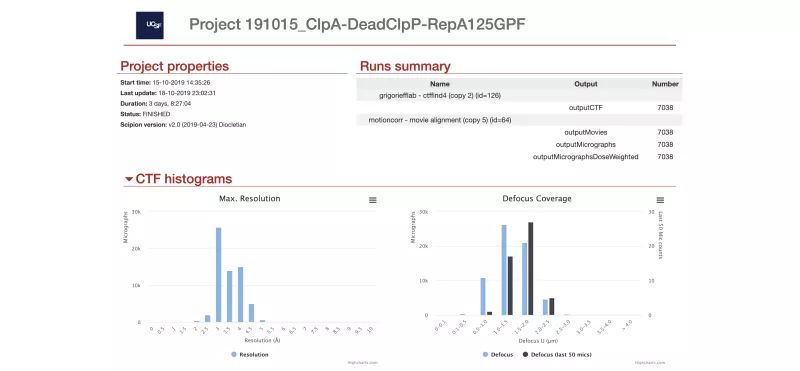800x371 pixels.
Task: Click the outputMicrographsDoseWeighted entry
Action: (586, 157)
